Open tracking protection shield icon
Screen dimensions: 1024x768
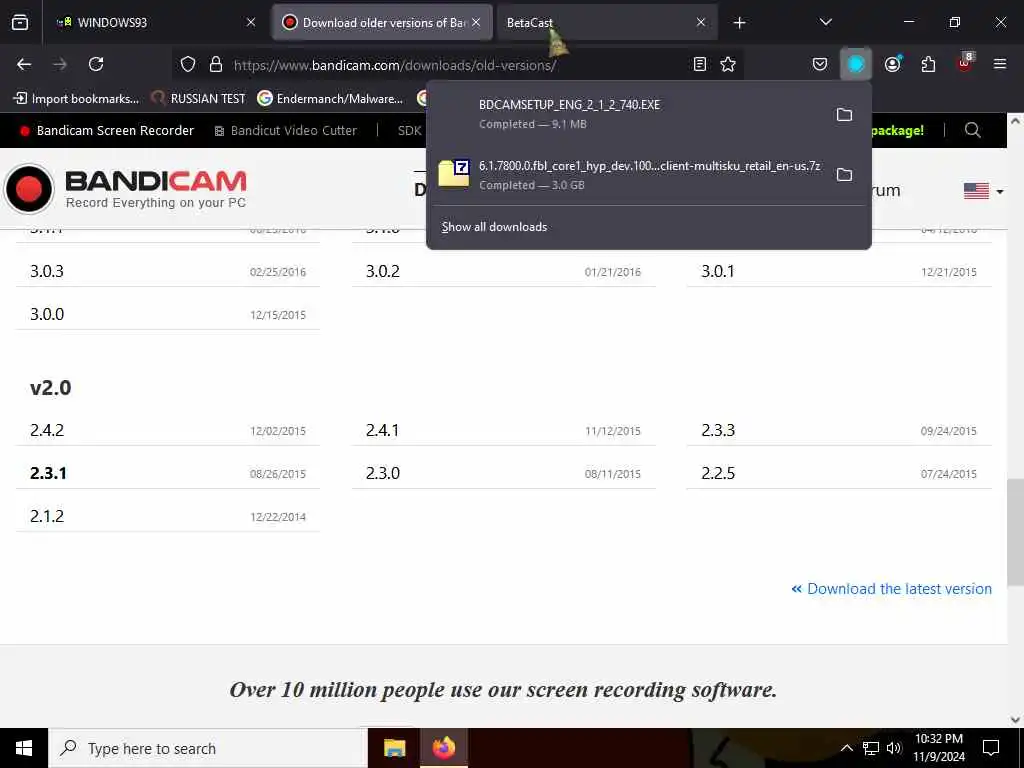(188, 64)
